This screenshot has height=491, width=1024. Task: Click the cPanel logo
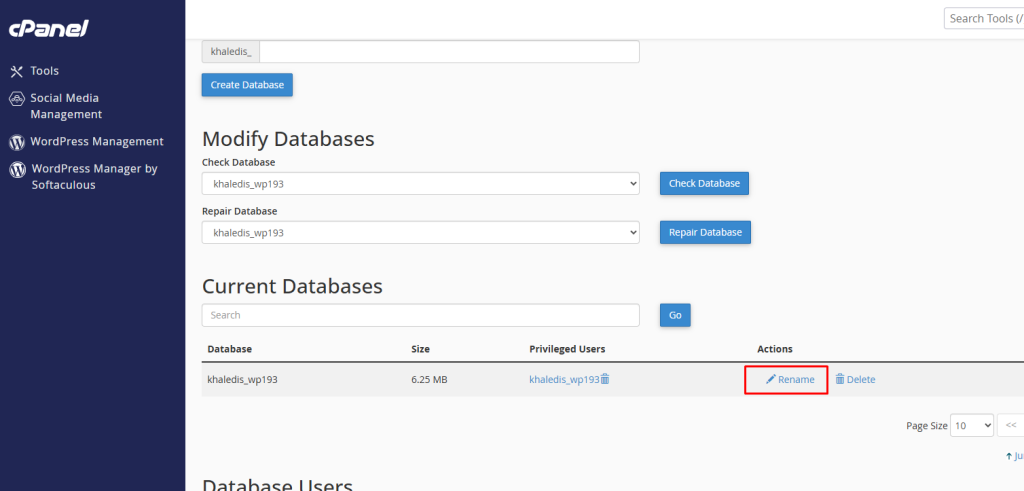tap(48, 29)
